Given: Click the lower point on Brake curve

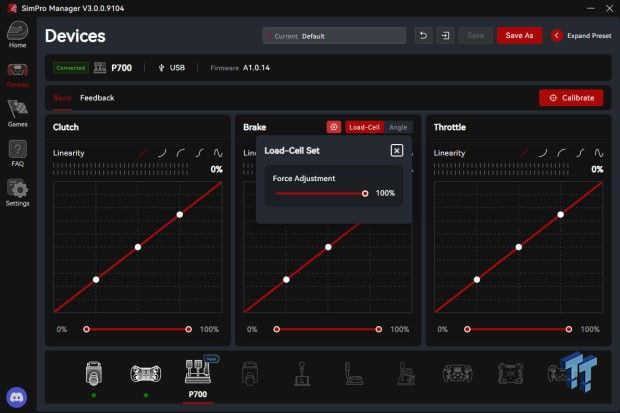Looking at the screenshot, I should pos(286,279).
